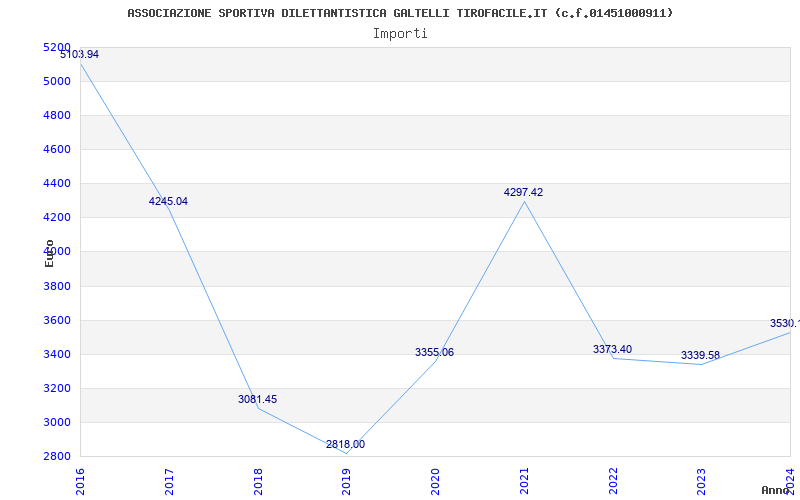Click the data label 2818.00

click(x=345, y=444)
